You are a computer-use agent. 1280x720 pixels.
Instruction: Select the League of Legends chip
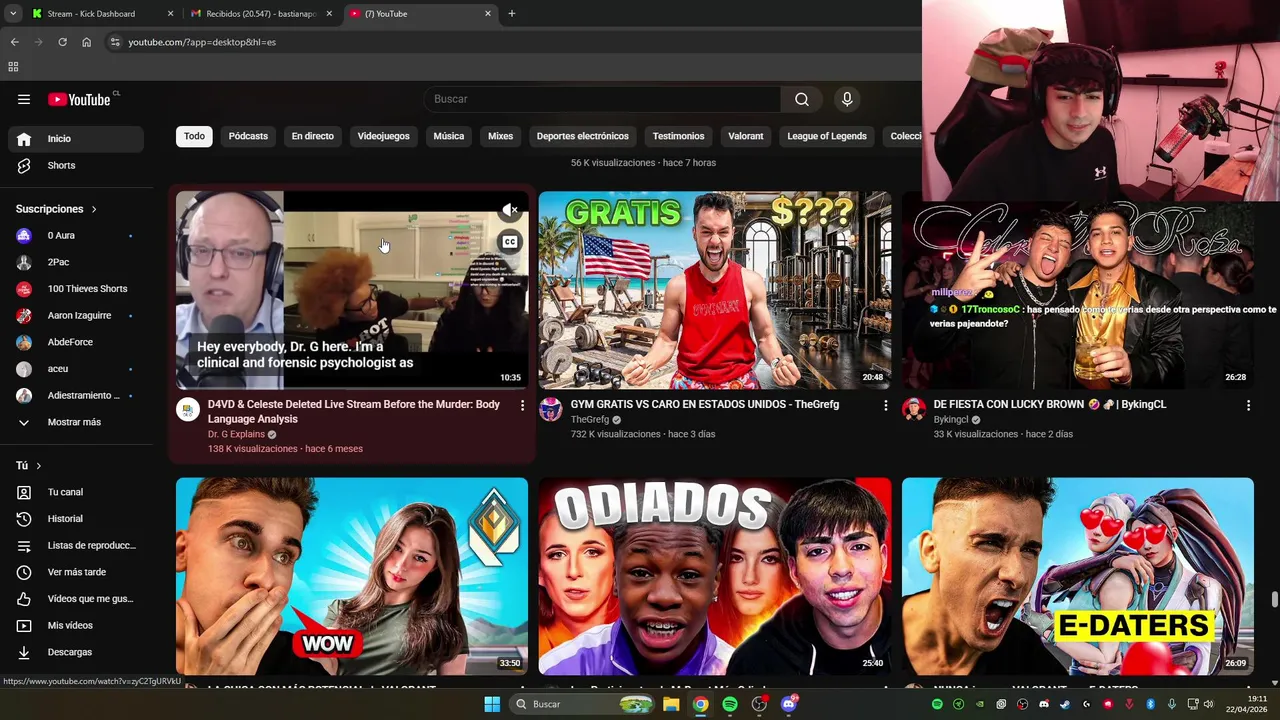[827, 136]
